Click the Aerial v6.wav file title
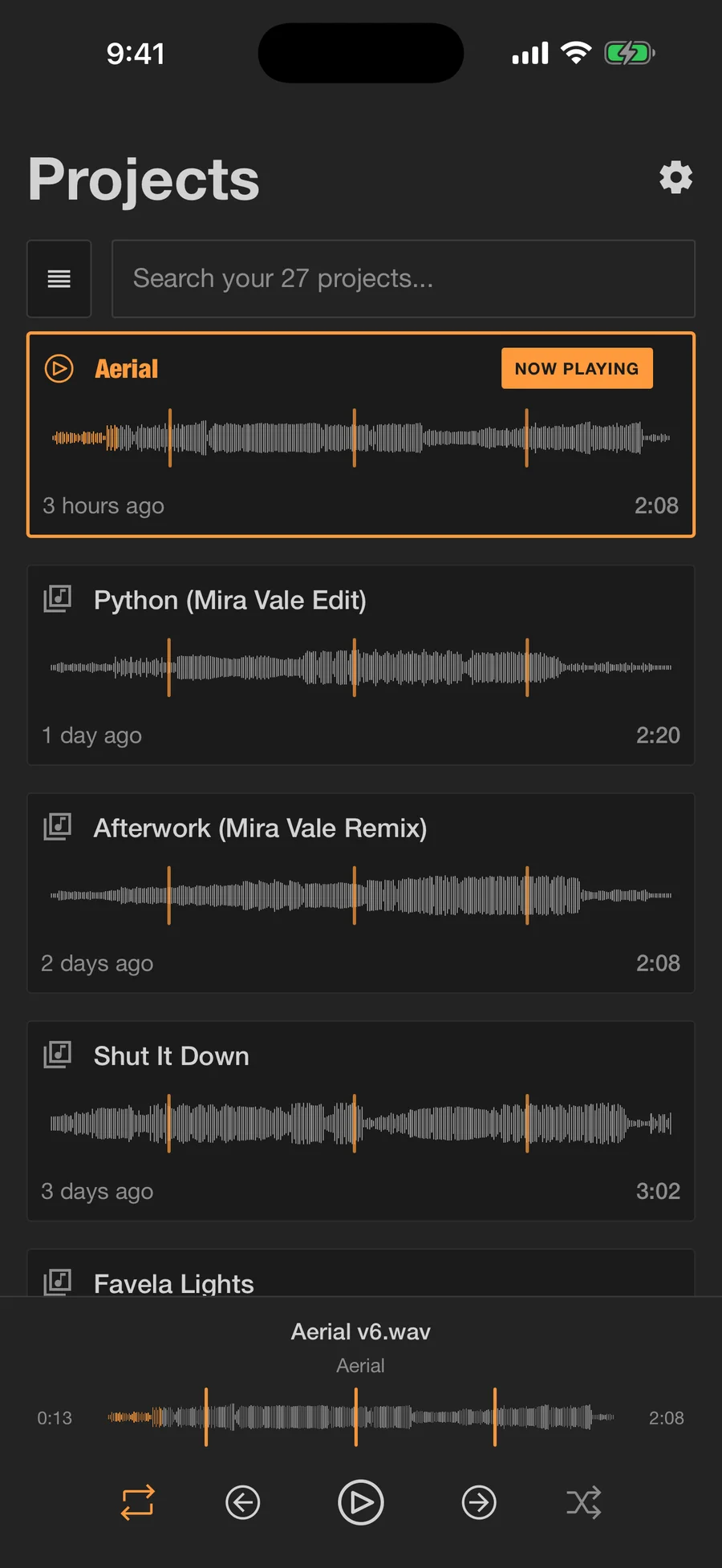Viewport: 722px width, 1568px height. 361,1331
